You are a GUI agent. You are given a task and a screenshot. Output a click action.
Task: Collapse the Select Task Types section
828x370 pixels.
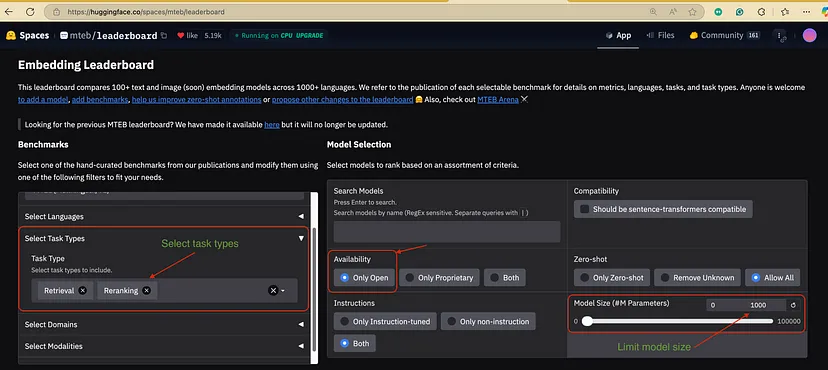(x=163, y=239)
